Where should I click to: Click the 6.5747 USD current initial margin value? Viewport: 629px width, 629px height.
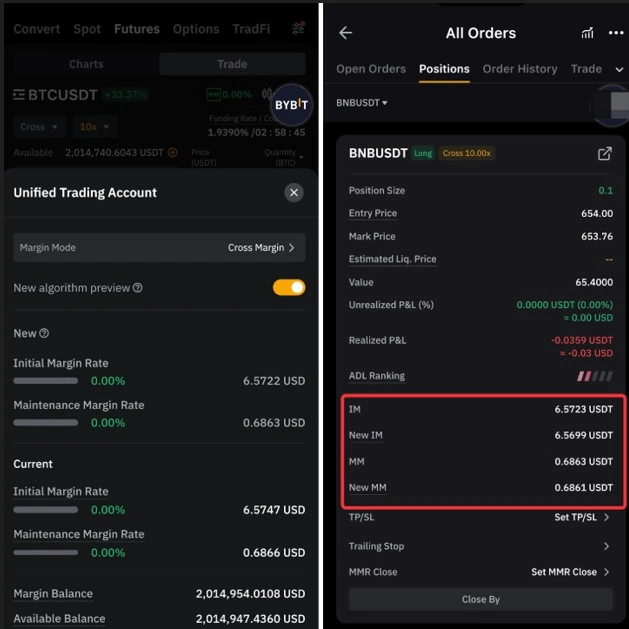coord(274,510)
